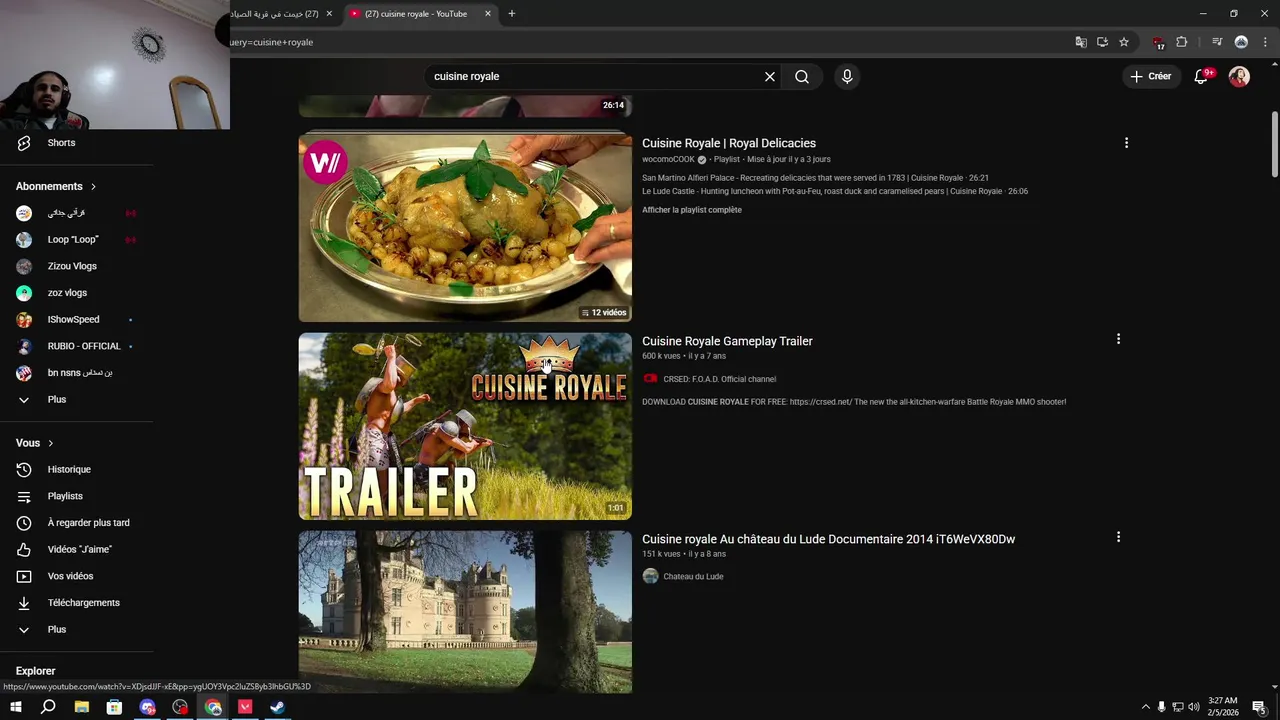Open taskbar search magnifier
This screenshot has height=720, width=1280.
point(48,707)
